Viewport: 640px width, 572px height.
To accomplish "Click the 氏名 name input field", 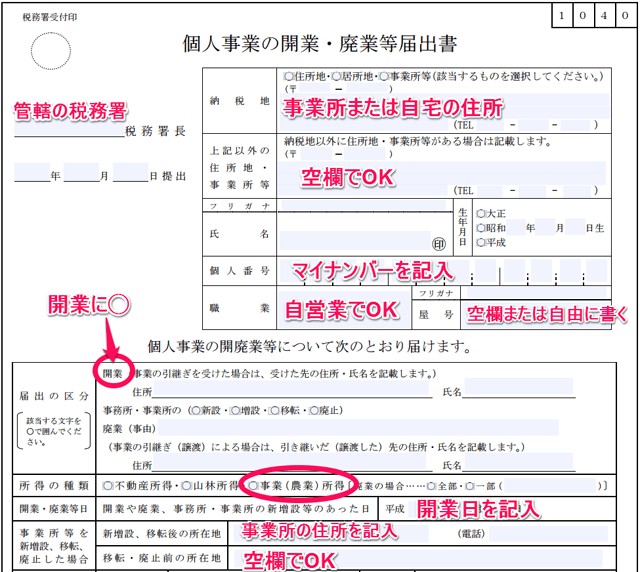I will click(350, 236).
